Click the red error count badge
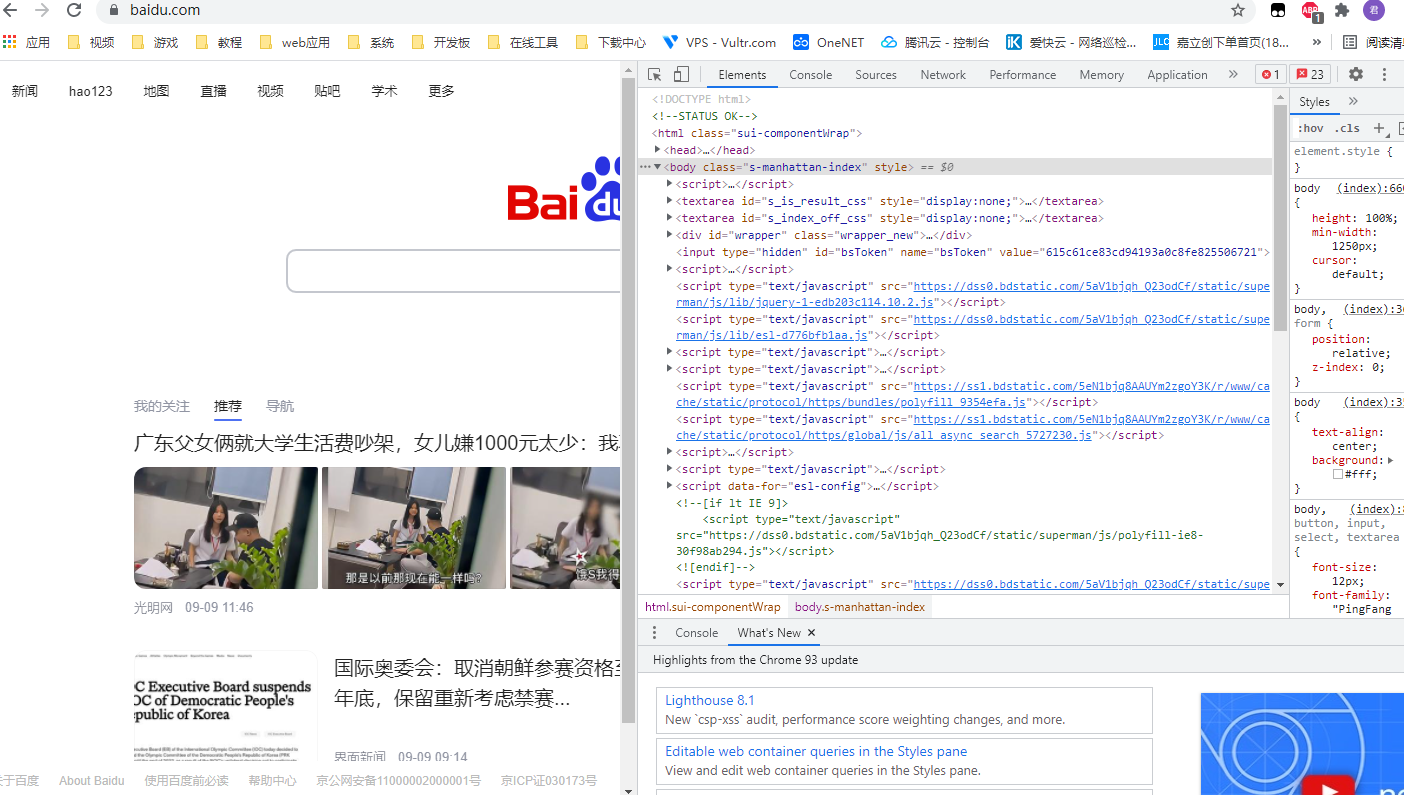The width and height of the screenshot is (1404, 795). pyautogui.click(x=1271, y=75)
